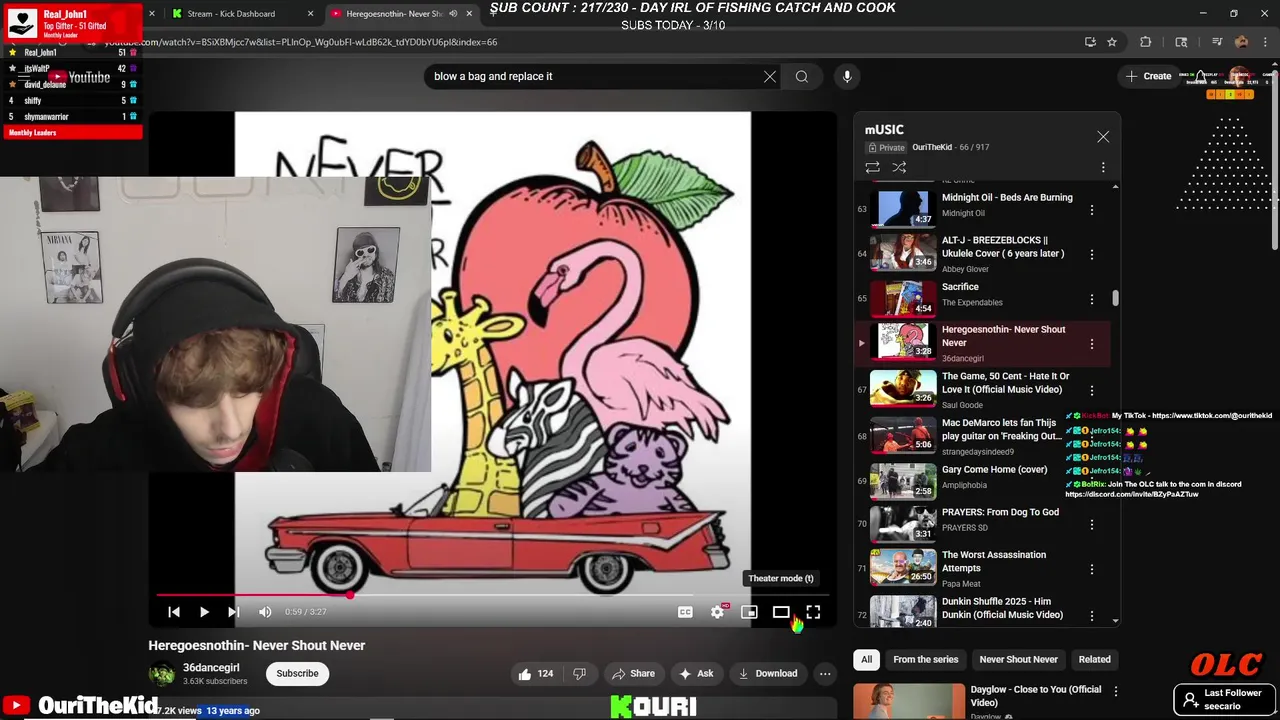Toggle closed captions on the video

685,612
